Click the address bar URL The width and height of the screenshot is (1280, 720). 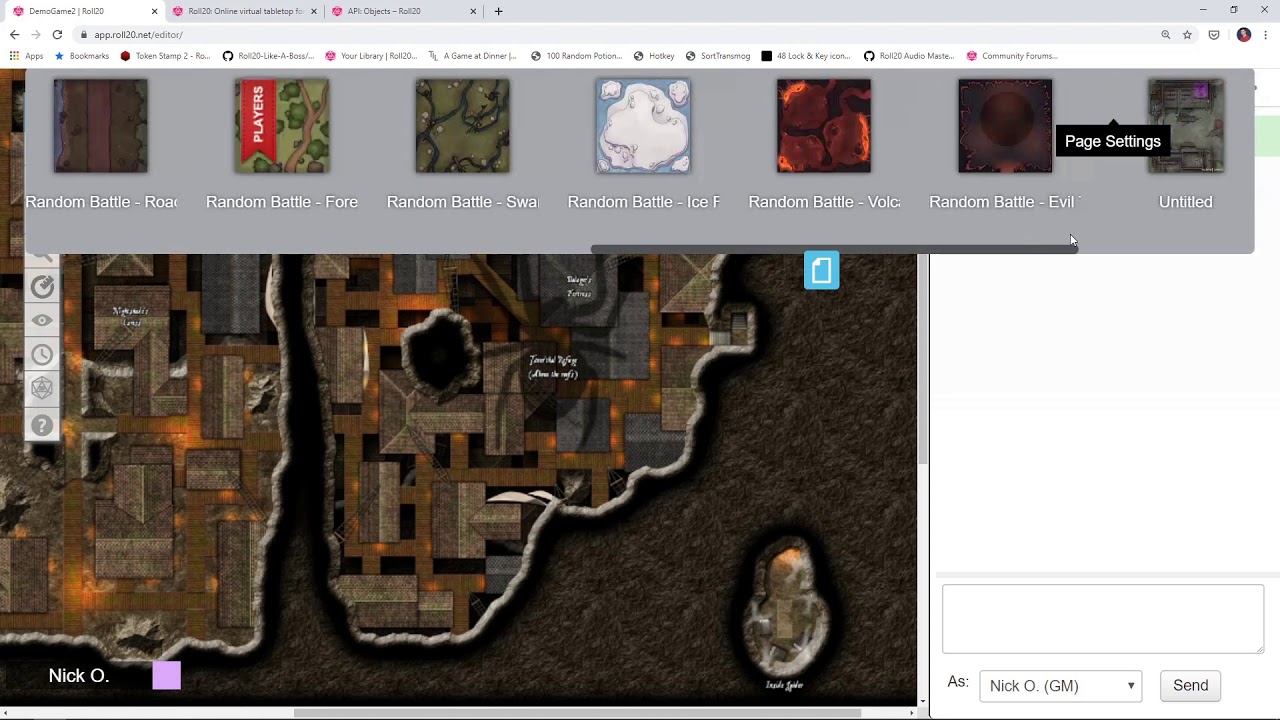[x=139, y=35]
